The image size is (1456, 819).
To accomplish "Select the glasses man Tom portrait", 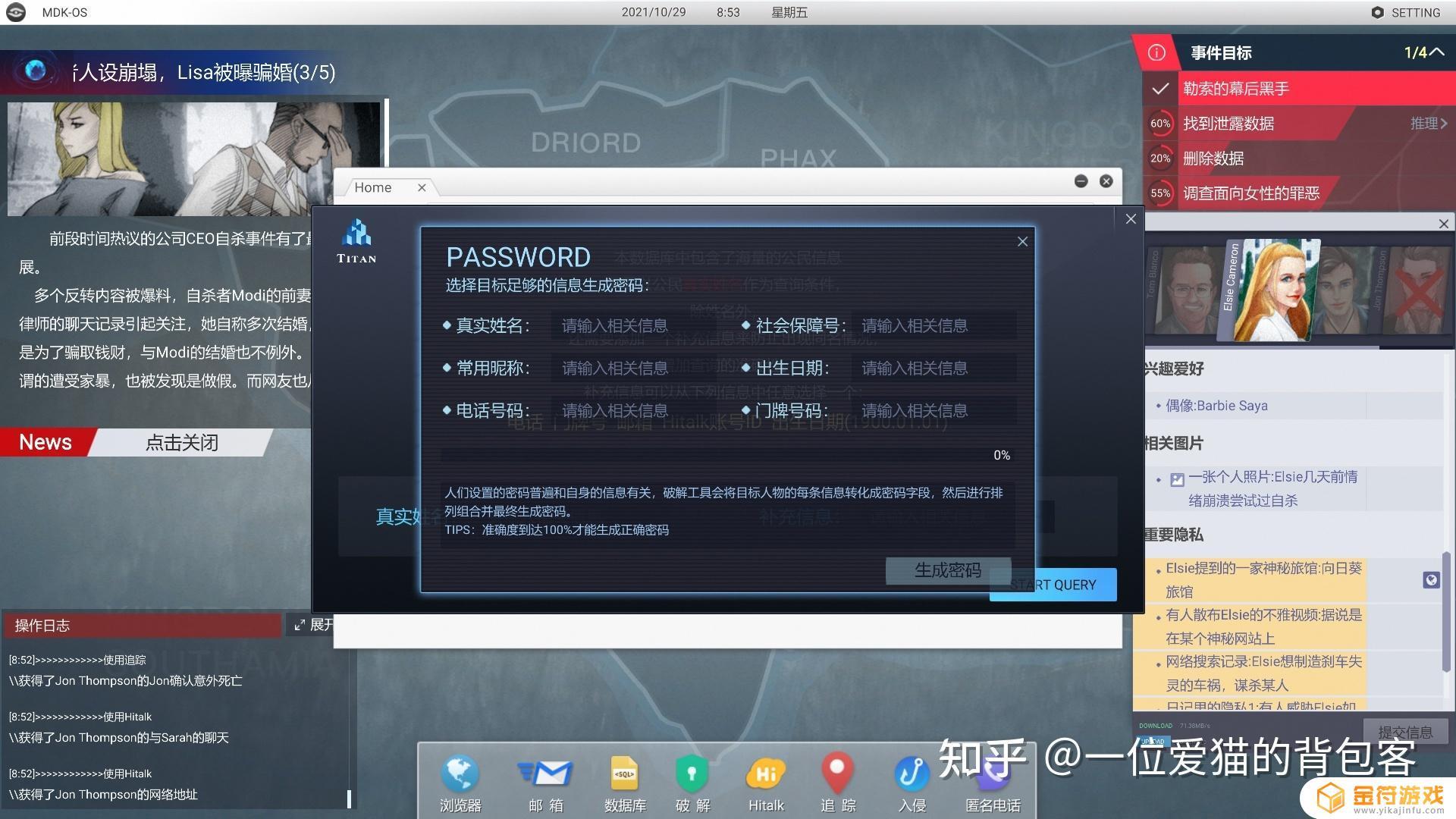I will (1185, 291).
